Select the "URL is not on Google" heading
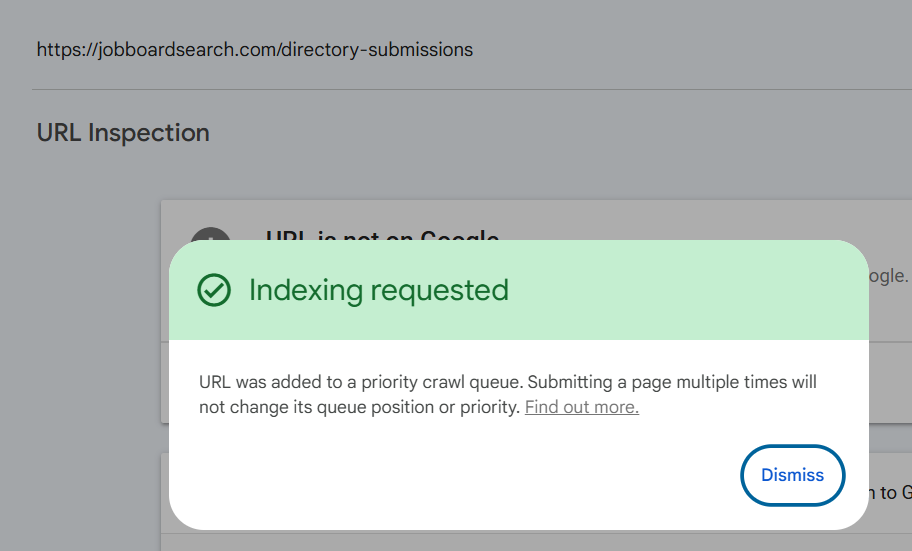Screen dimensions: 912x551 click(382, 236)
